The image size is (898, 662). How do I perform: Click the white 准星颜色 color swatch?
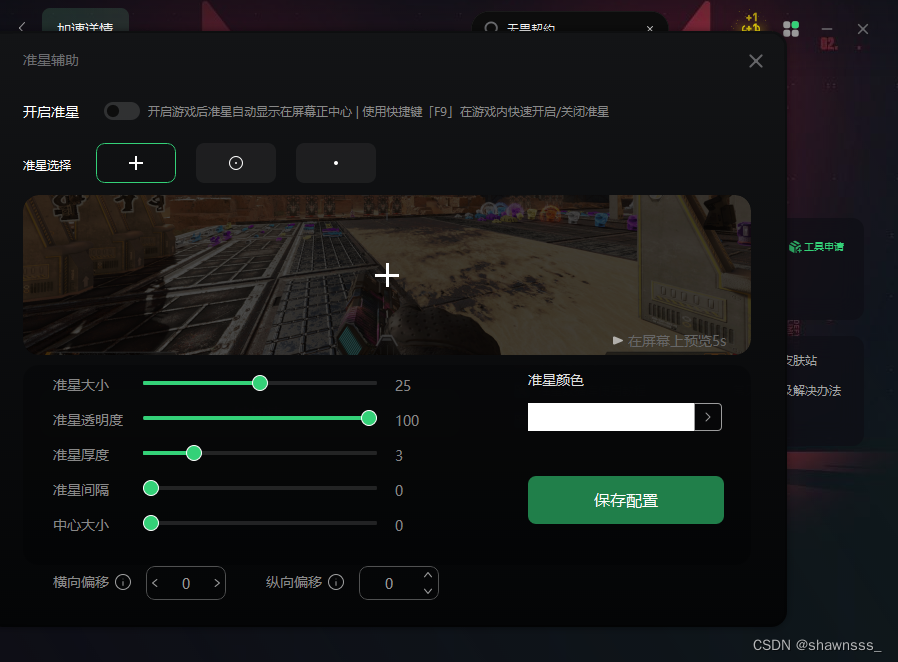tap(611, 417)
